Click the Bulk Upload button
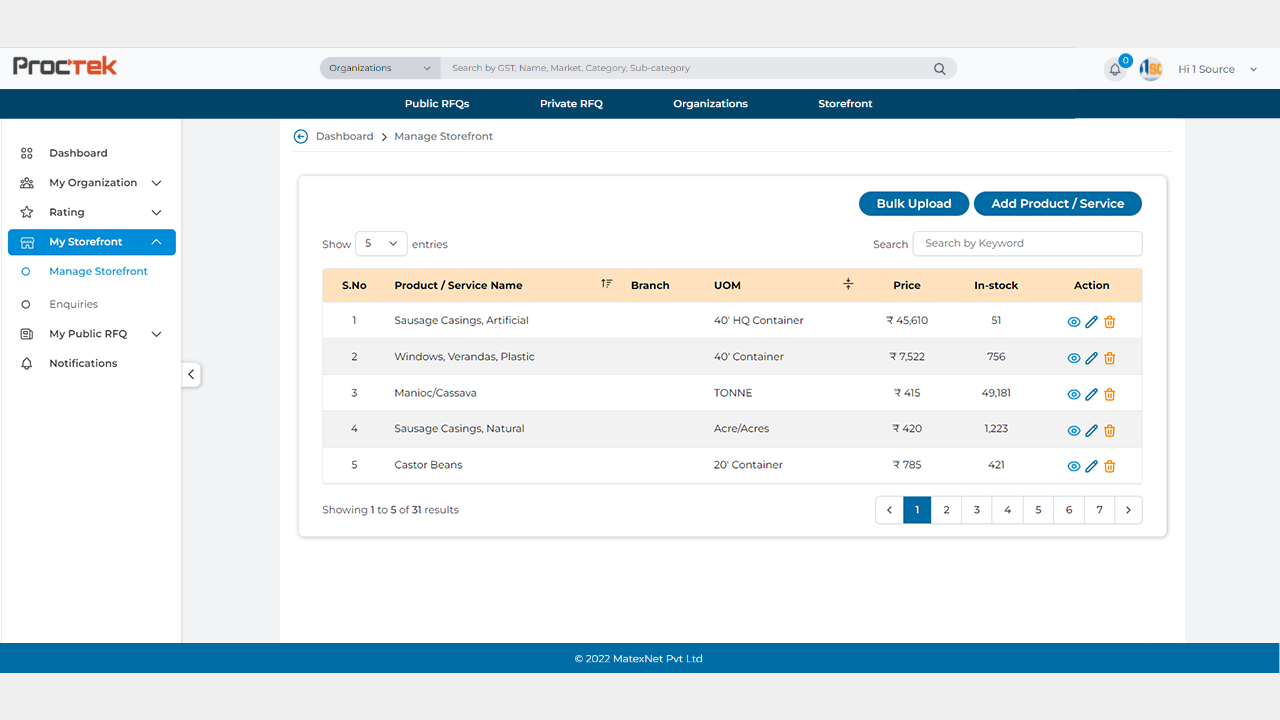This screenshot has width=1280, height=720. [913, 204]
